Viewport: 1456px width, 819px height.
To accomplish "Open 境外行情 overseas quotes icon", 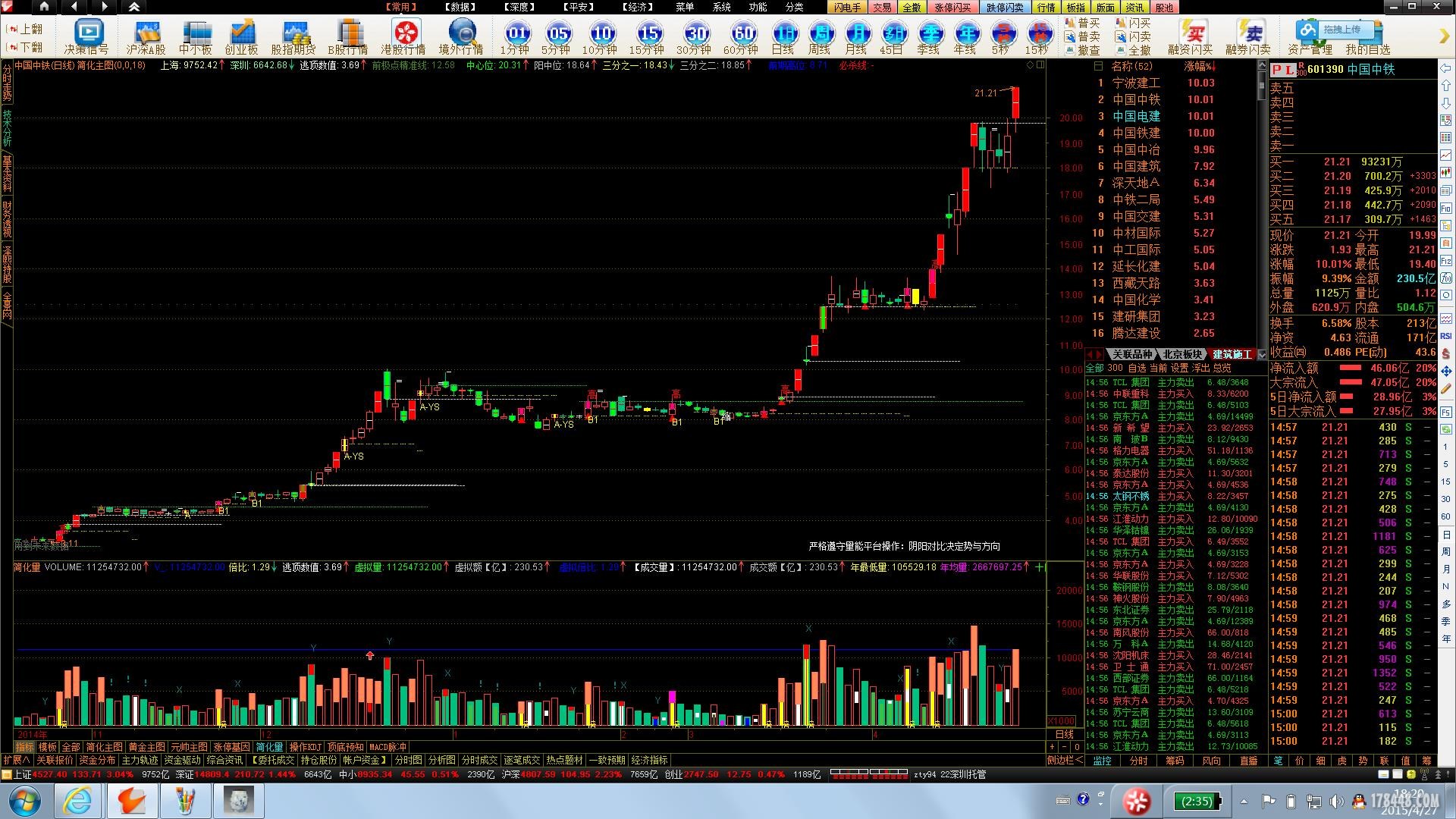I will click(461, 37).
